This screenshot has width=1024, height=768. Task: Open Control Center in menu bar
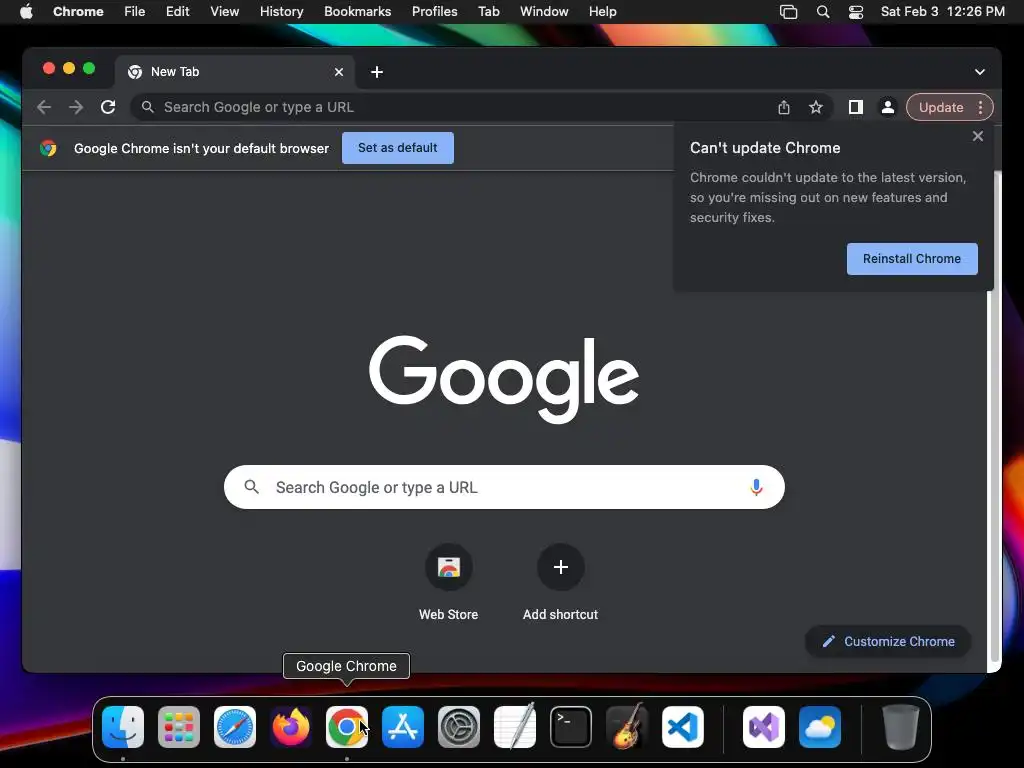(x=856, y=12)
